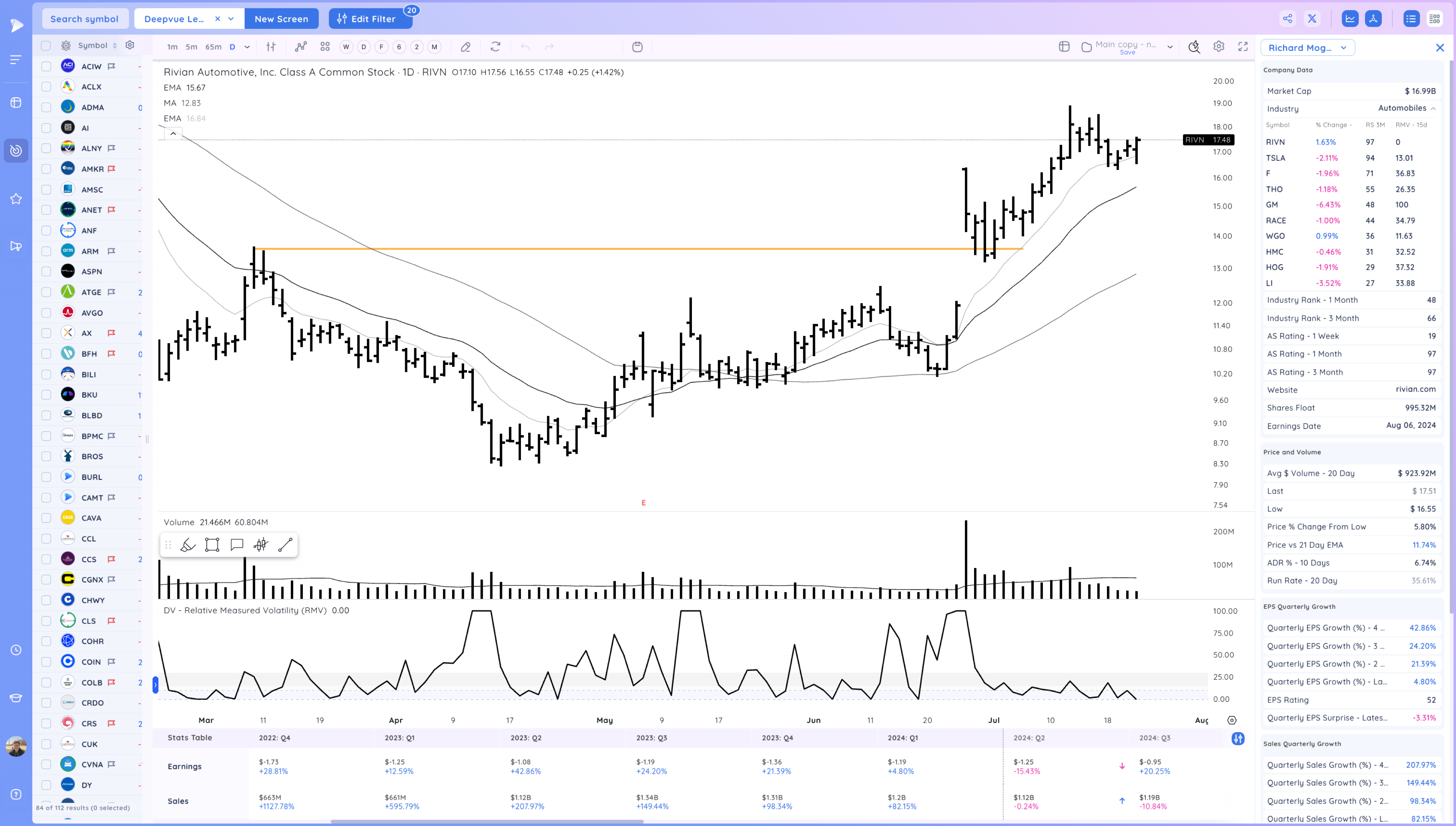Select the 5m timeframe
The height and width of the screenshot is (826, 1456).
(x=191, y=47)
